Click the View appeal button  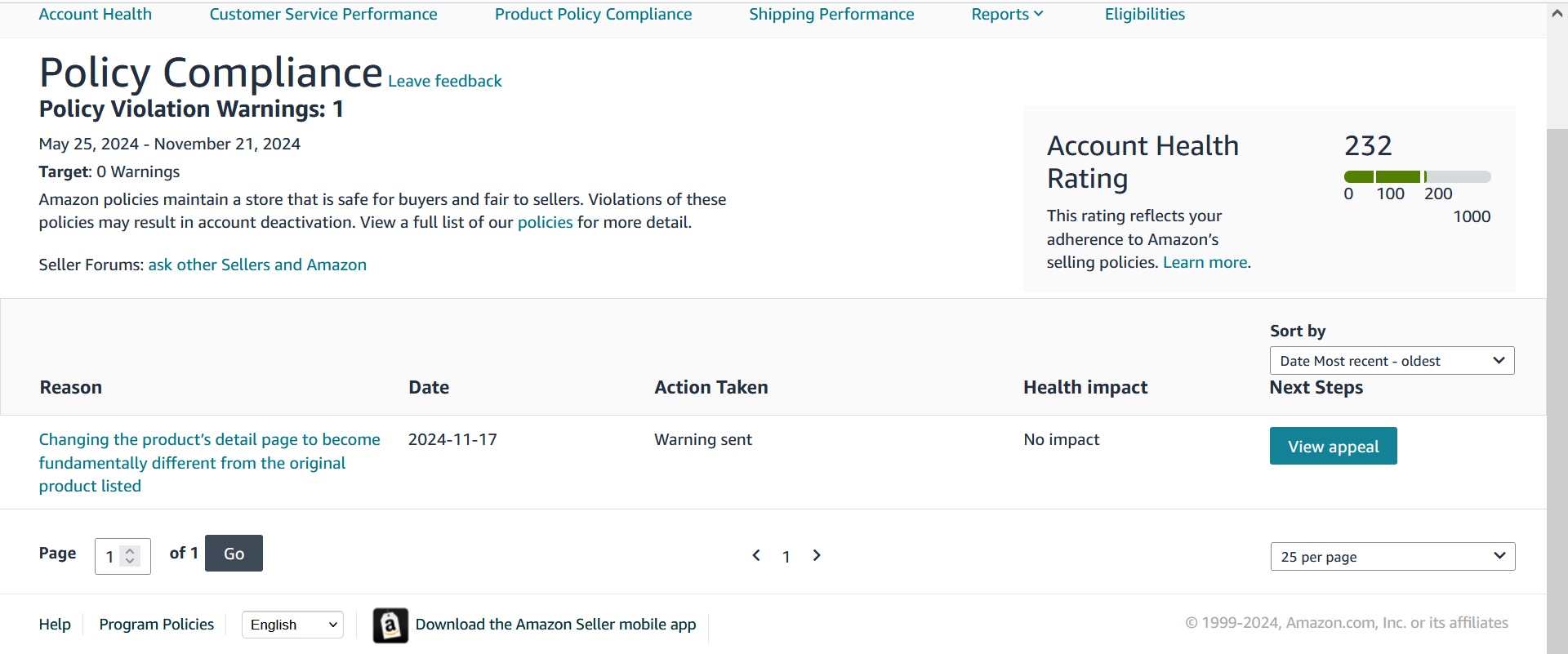coord(1334,446)
